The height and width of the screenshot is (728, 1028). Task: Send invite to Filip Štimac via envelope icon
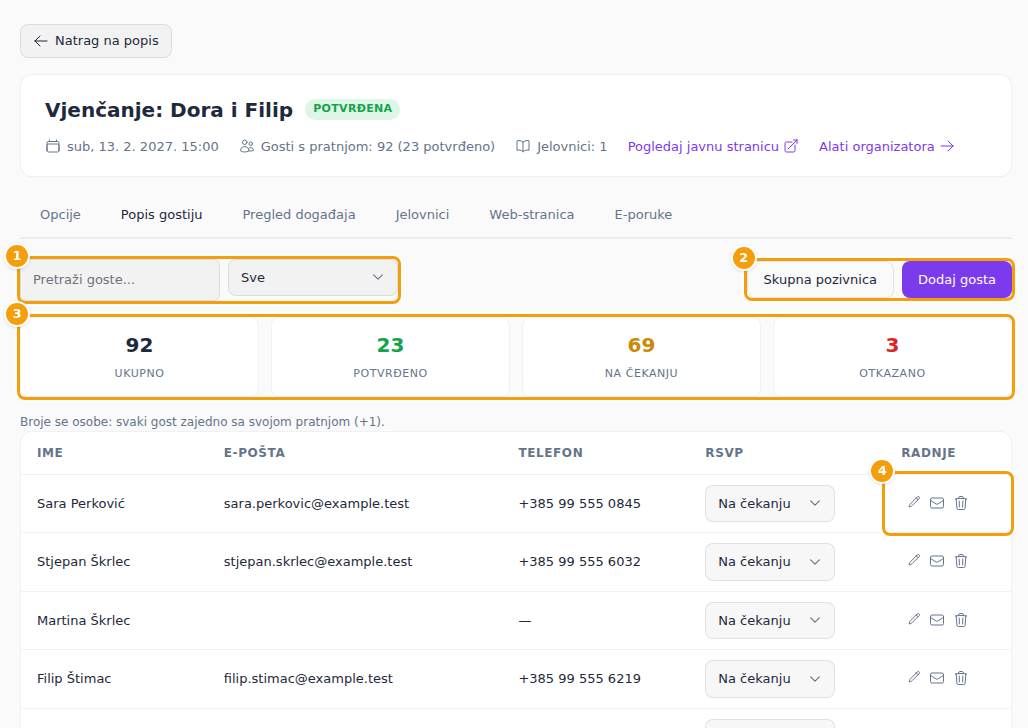click(937, 677)
